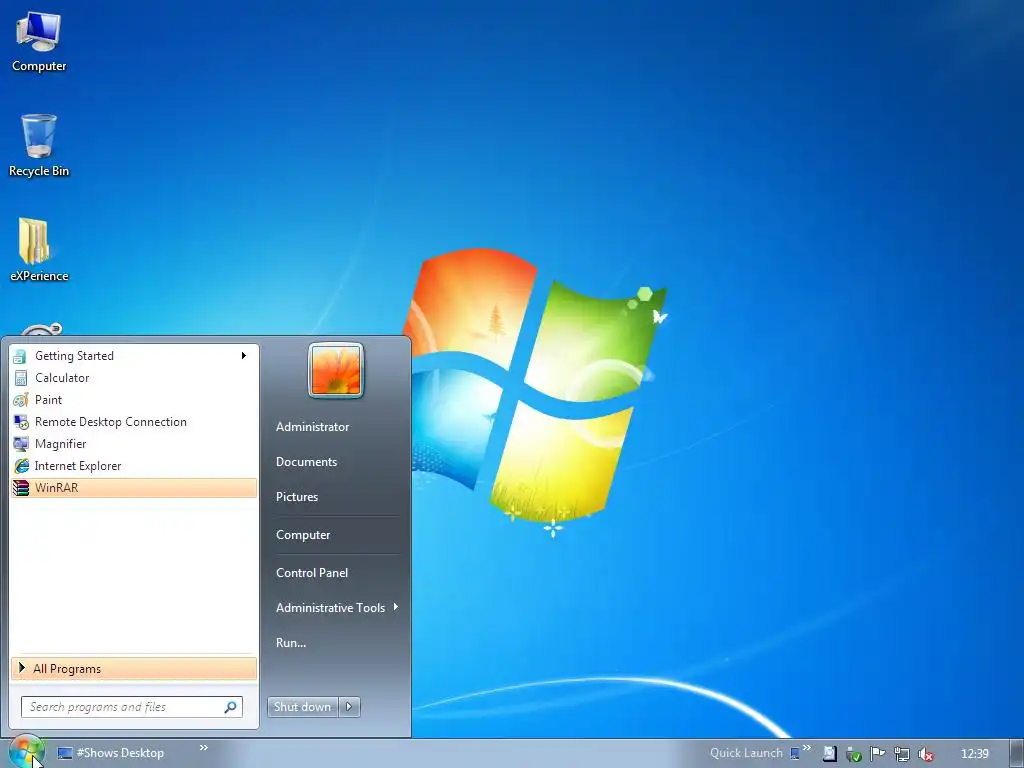Screen dimensions: 1024x768
Task: Expand the Quick Launch overflow chevron
Action: [x=807, y=748]
